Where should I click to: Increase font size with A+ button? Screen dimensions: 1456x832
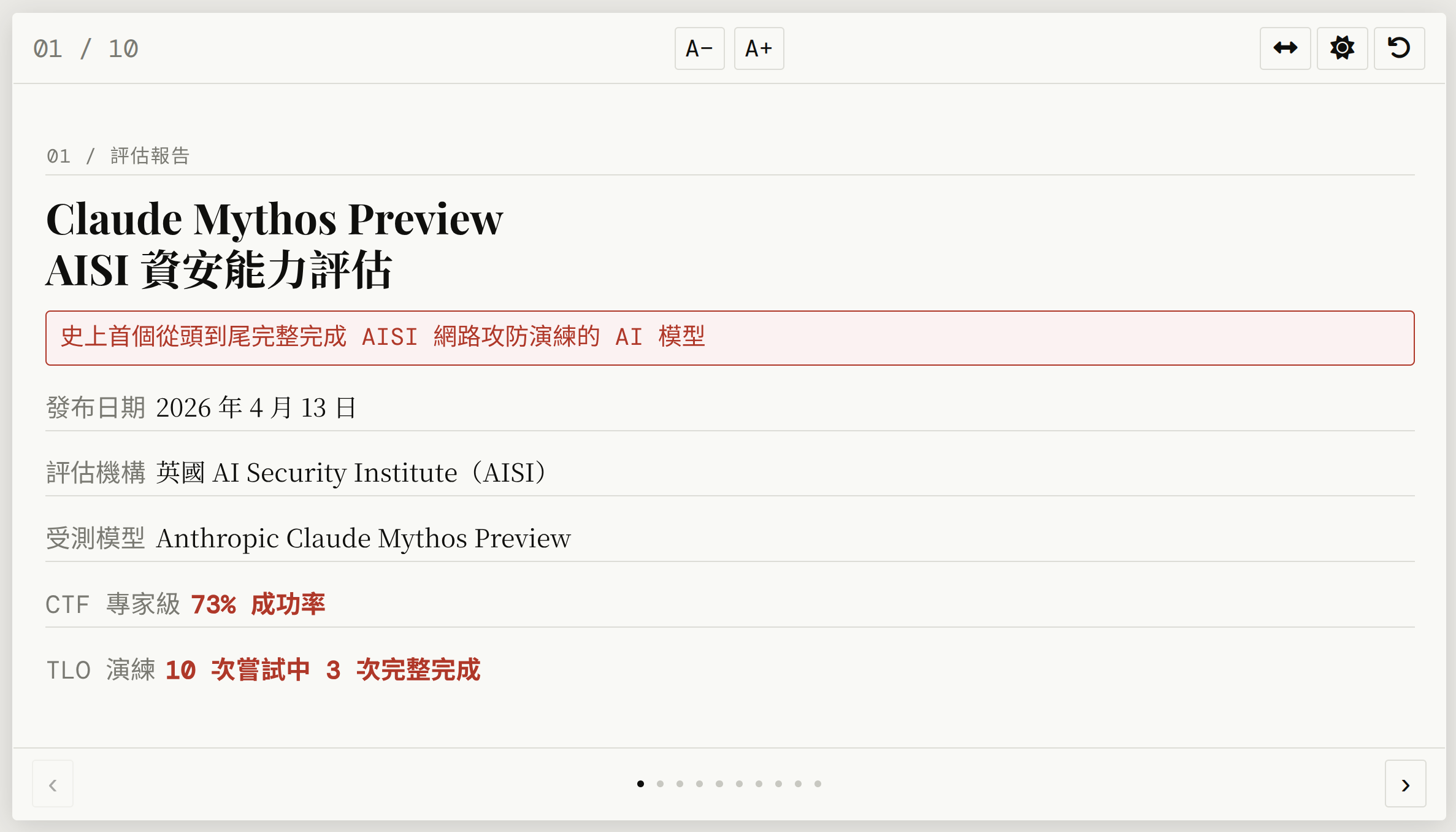(x=759, y=48)
